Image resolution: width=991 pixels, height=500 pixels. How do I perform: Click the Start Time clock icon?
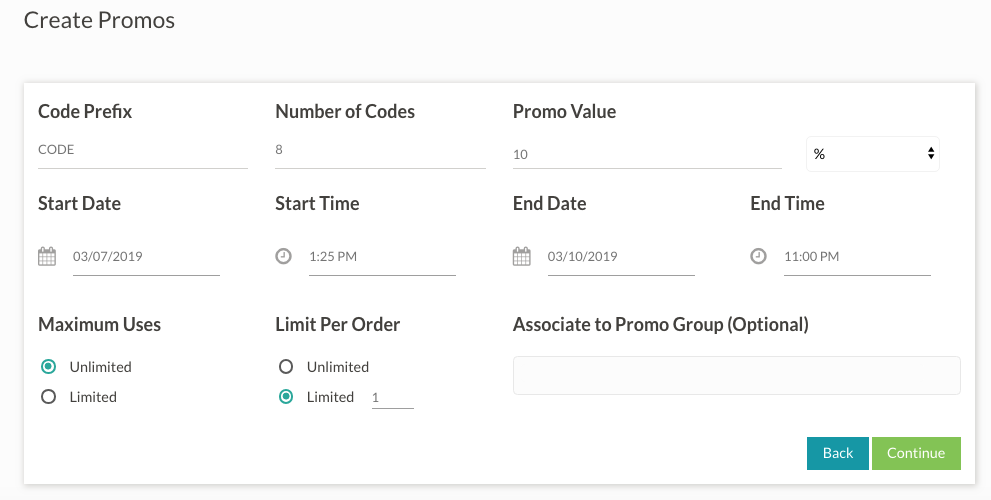[x=284, y=257]
